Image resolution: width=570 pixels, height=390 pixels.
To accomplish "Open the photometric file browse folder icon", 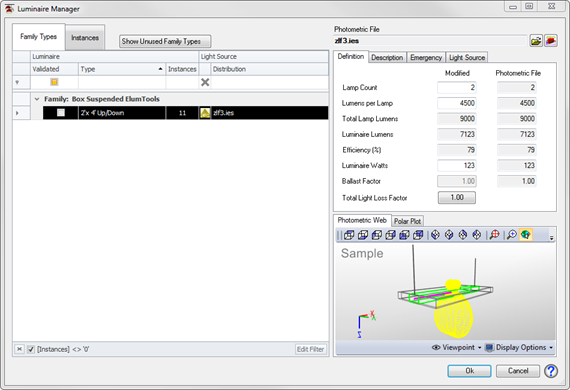I will (x=536, y=41).
